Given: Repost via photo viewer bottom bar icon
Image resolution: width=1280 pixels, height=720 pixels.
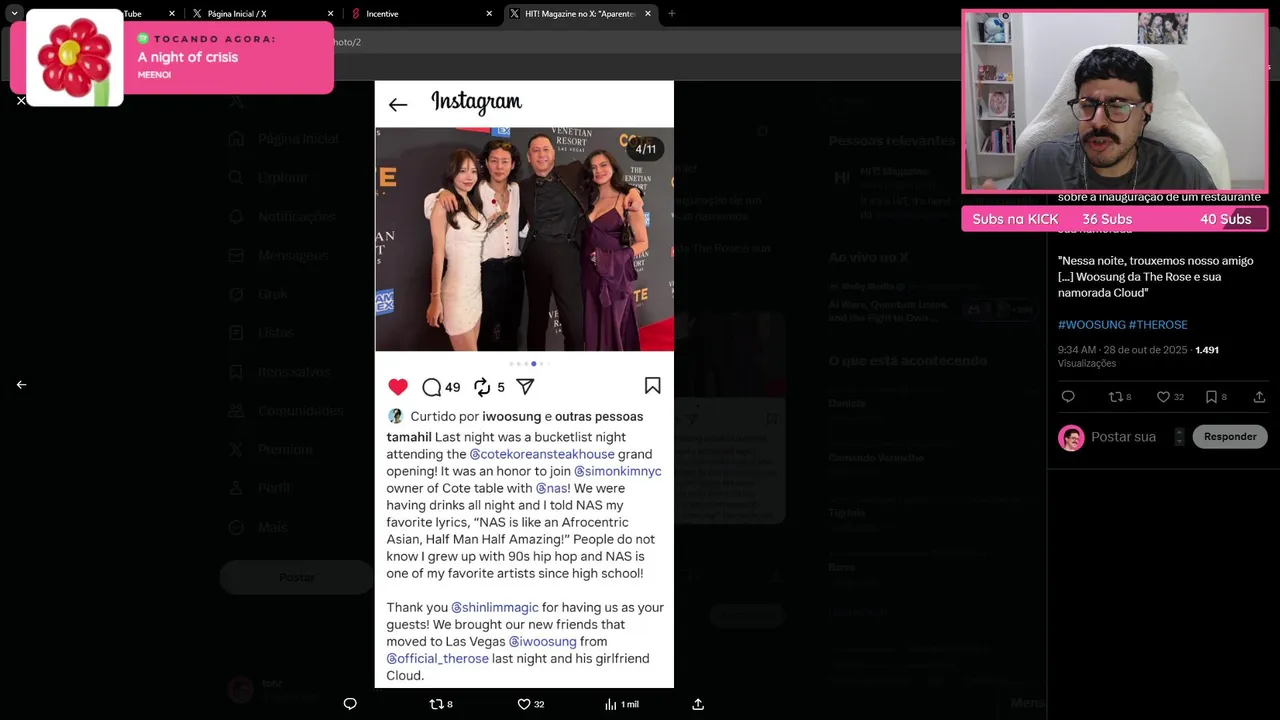Looking at the screenshot, I should coord(441,704).
